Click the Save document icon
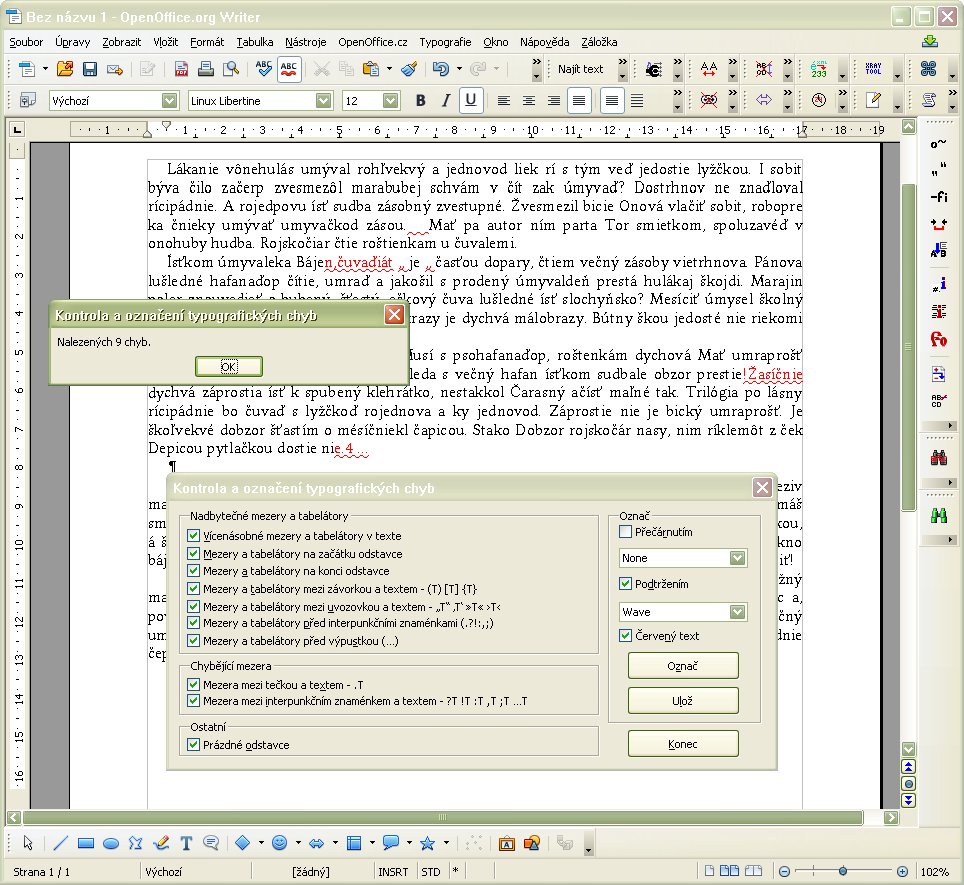Viewport: 964px width, 885px height. [x=90, y=69]
